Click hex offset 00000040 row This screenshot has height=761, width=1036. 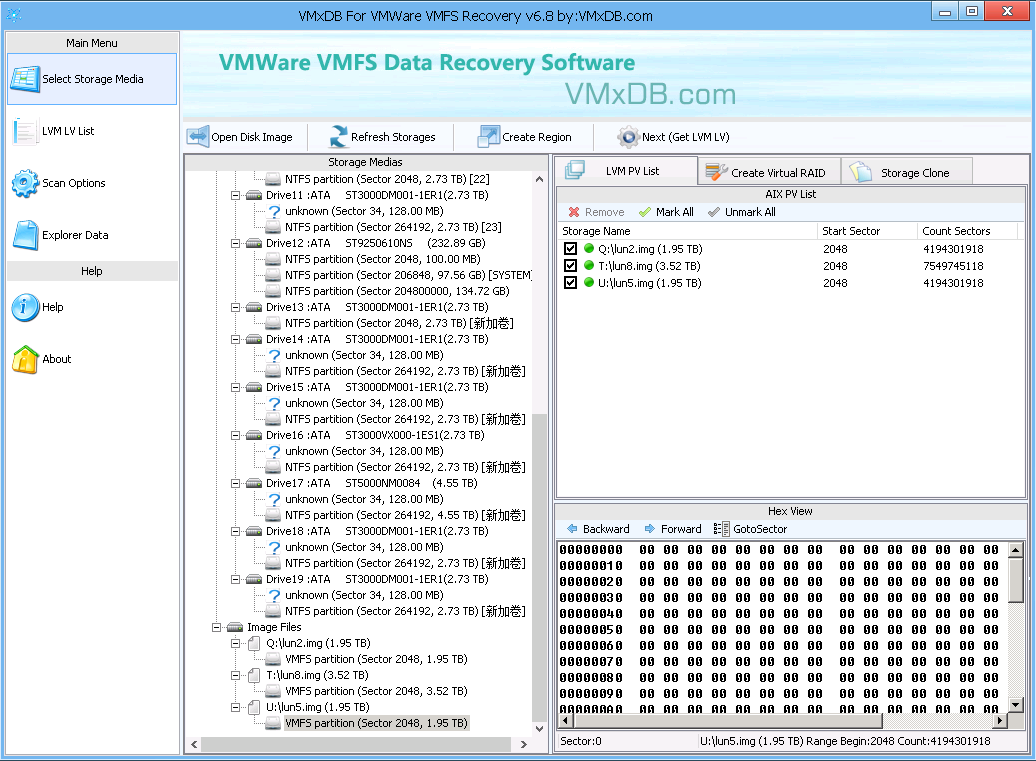point(778,614)
